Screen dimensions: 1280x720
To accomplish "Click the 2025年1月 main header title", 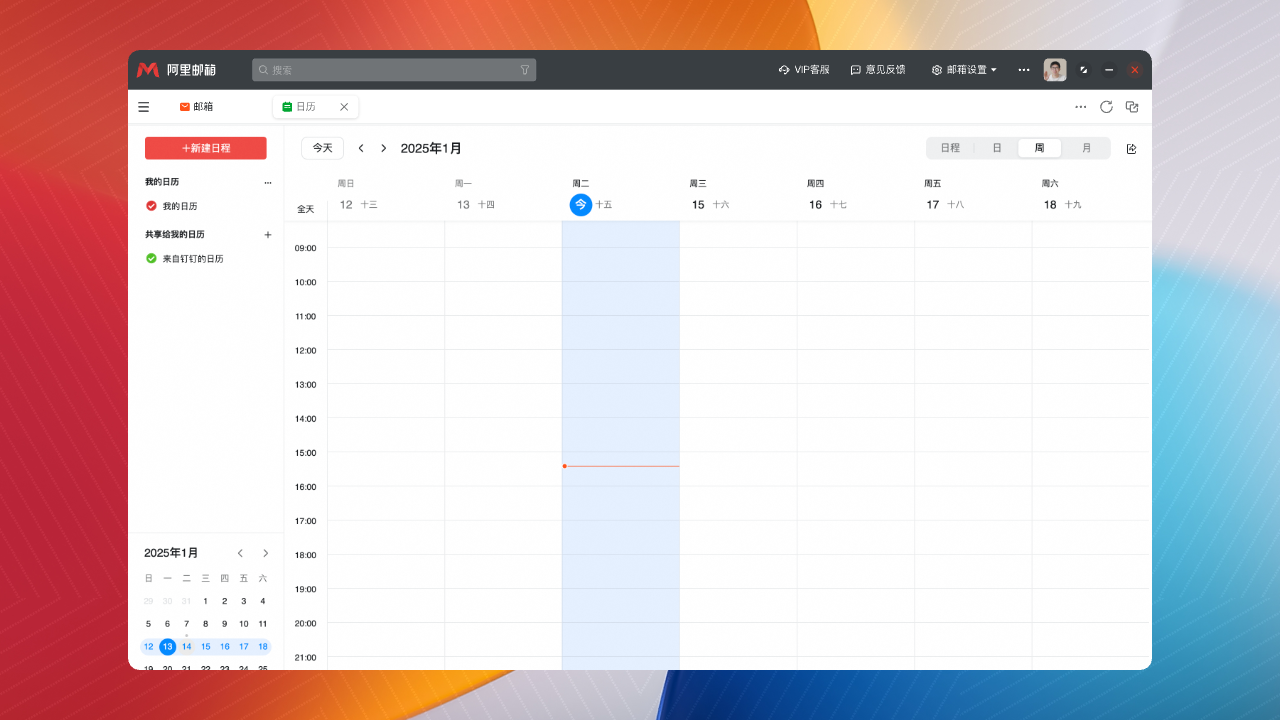I will coord(431,148).
